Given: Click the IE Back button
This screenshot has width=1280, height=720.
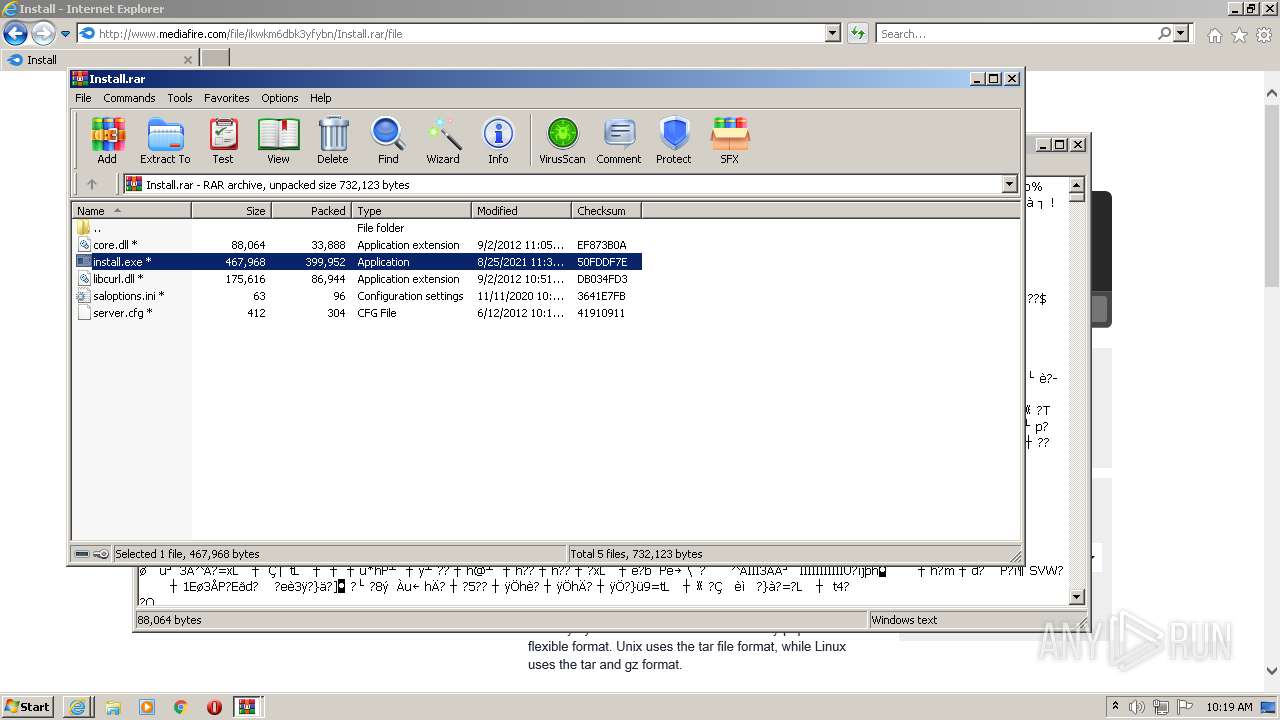Looking at the screenshot, I should click(x=15, y=34).
